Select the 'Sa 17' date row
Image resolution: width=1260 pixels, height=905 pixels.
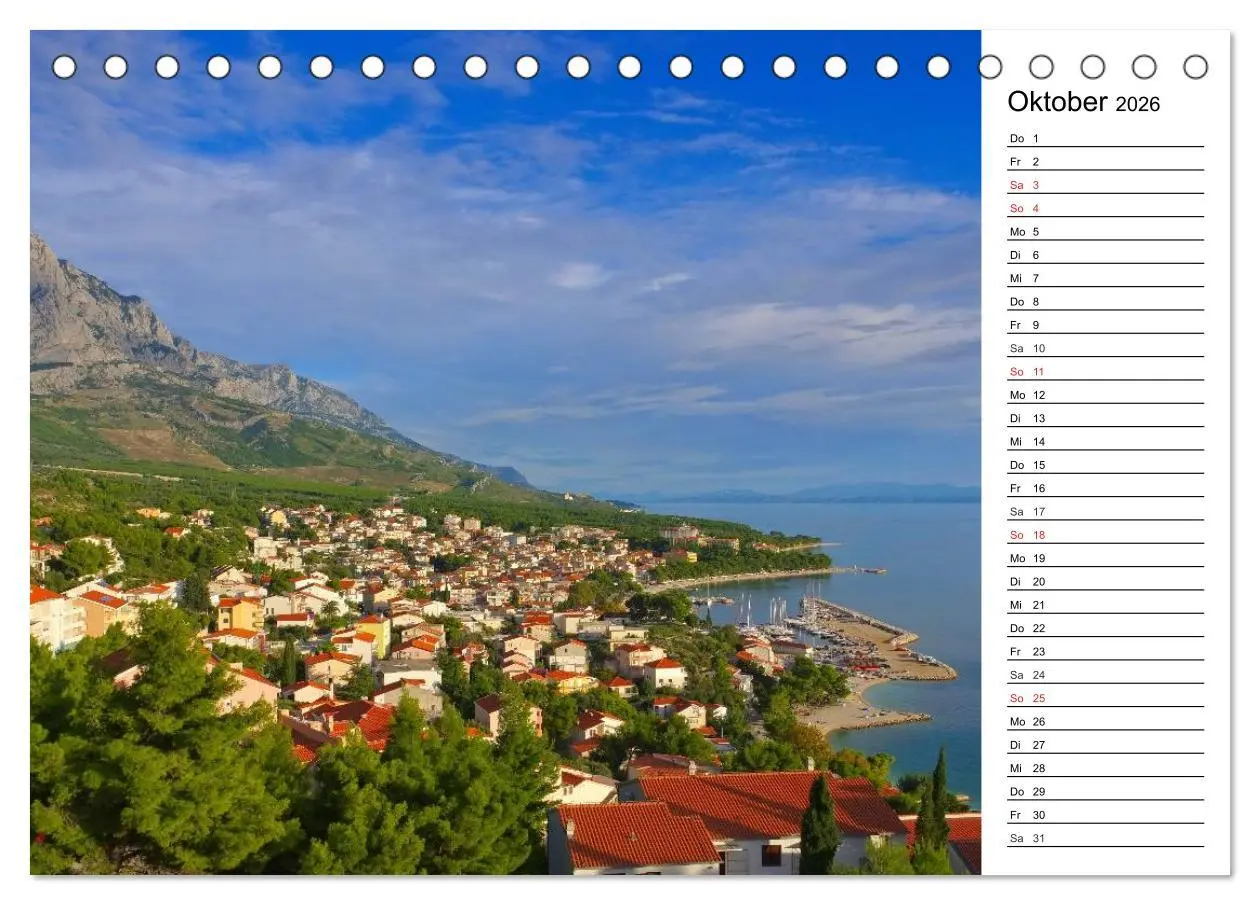tap(1105, 511)
